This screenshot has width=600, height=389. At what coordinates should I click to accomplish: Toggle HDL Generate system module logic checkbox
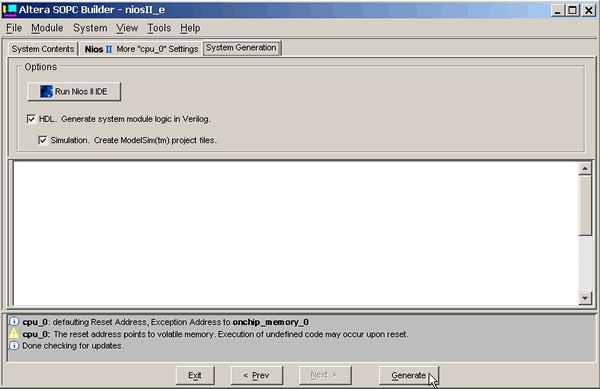[x=31, y=119]
